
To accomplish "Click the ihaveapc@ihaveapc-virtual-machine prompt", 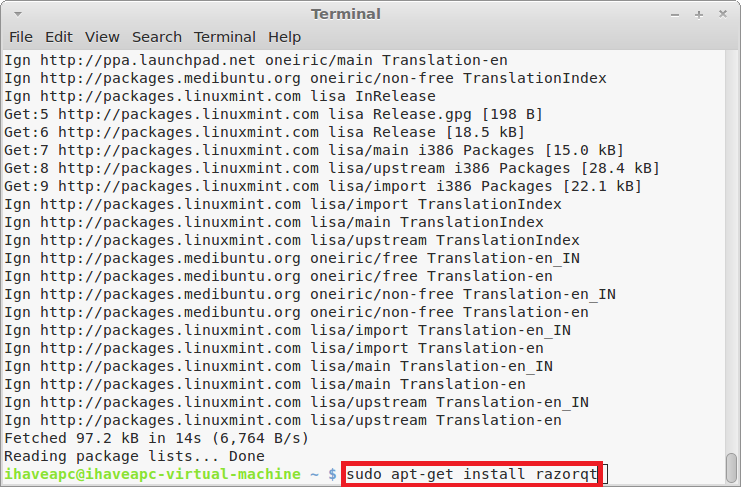I will point(153,474).
